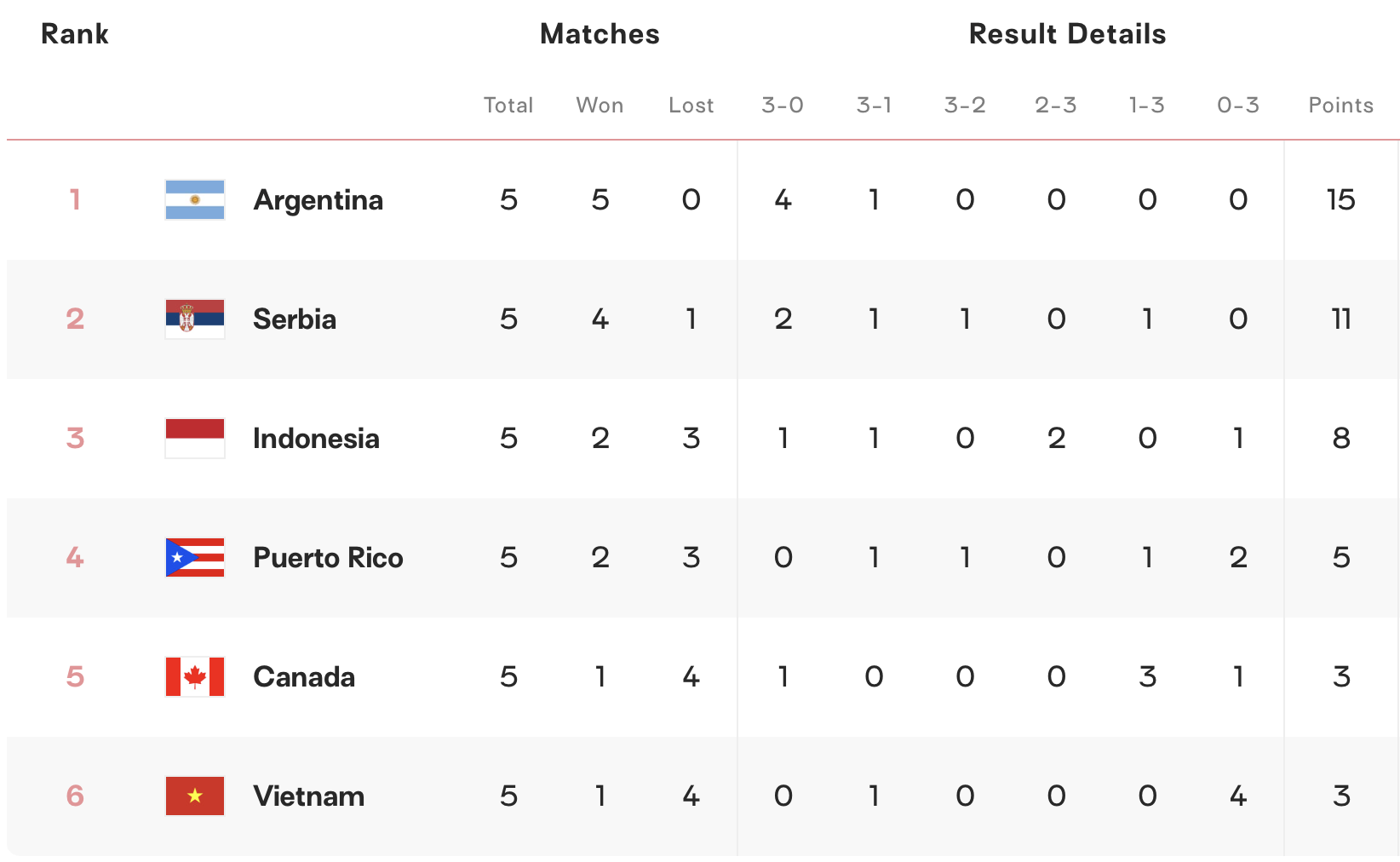1400x862 pixels.
Task: Click the Vietnam flag icon
Action: click(x=195, y=796)
